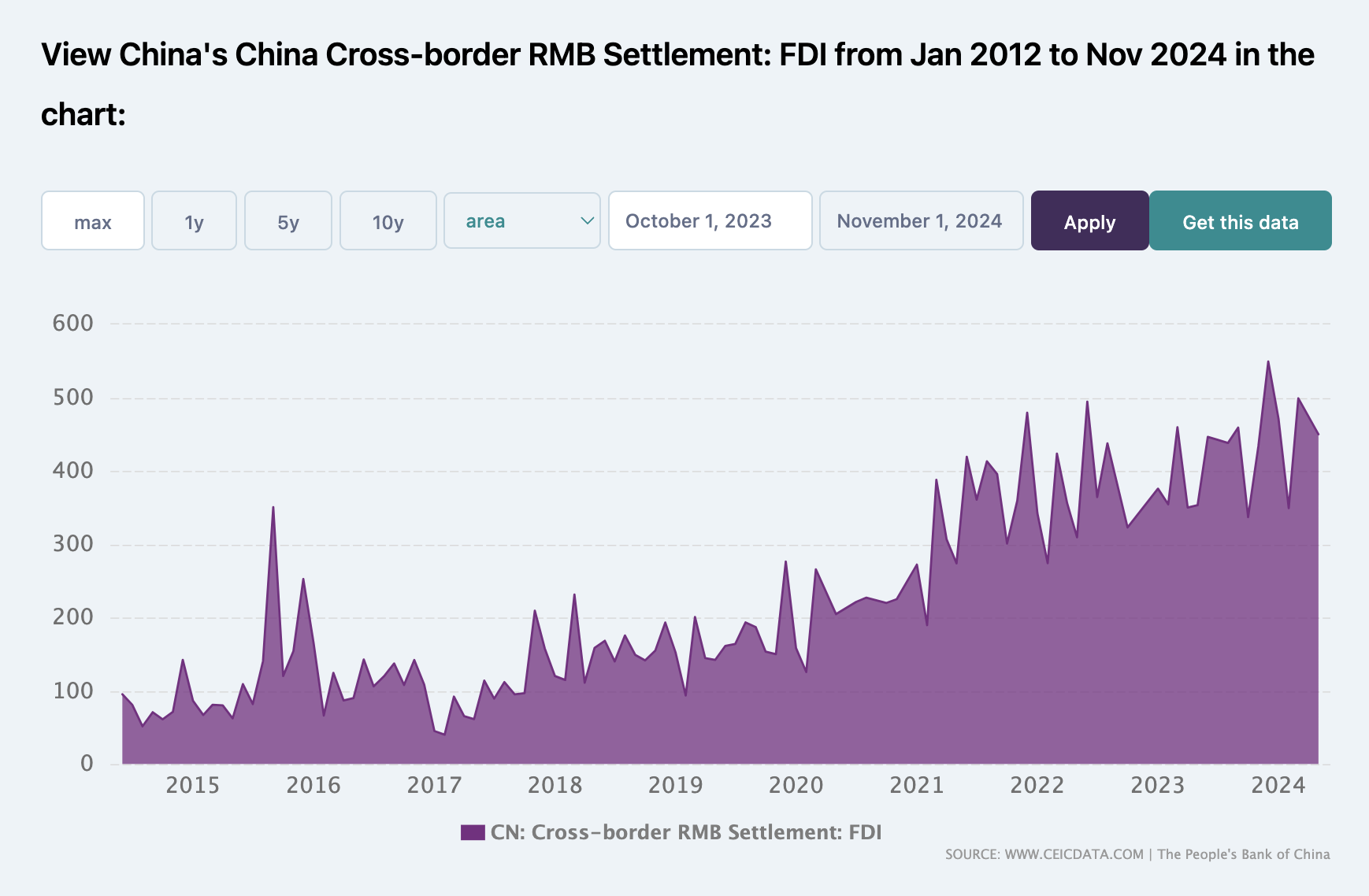Open the area chart type dropdown
Viewport: 1369px width, 896px height.
tap(521, 221)
